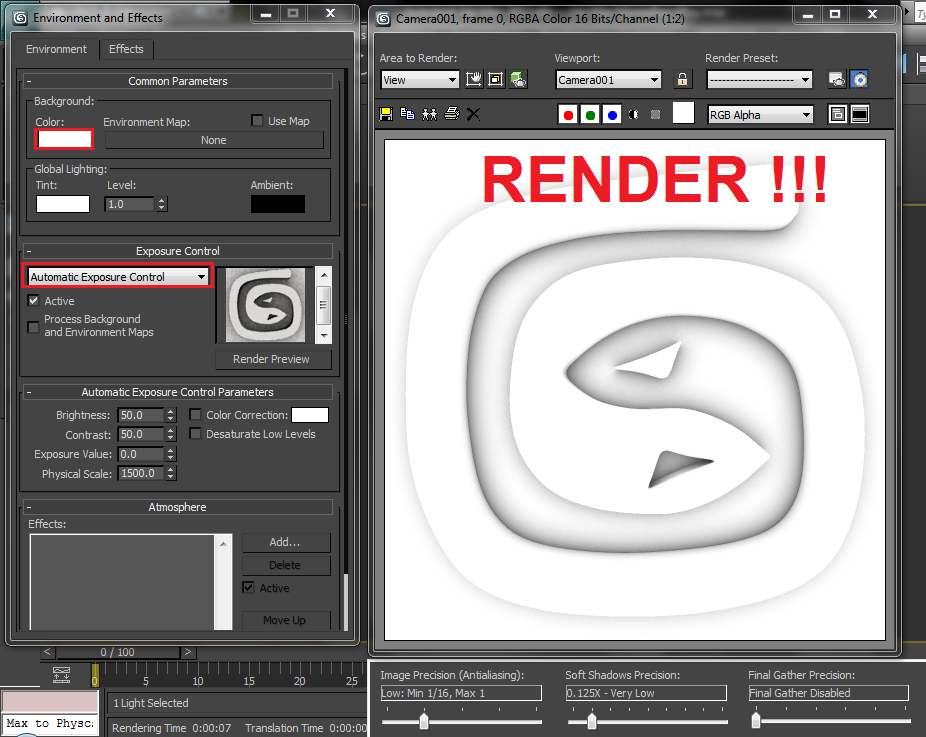Click the Save Image disk icon

point(386,114)
